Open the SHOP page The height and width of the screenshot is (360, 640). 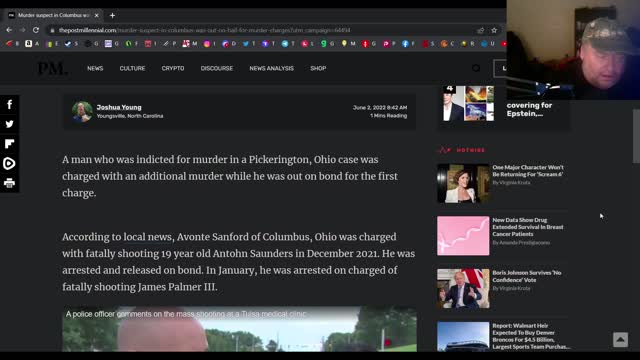pyautogui.click(x=318, y=68)
